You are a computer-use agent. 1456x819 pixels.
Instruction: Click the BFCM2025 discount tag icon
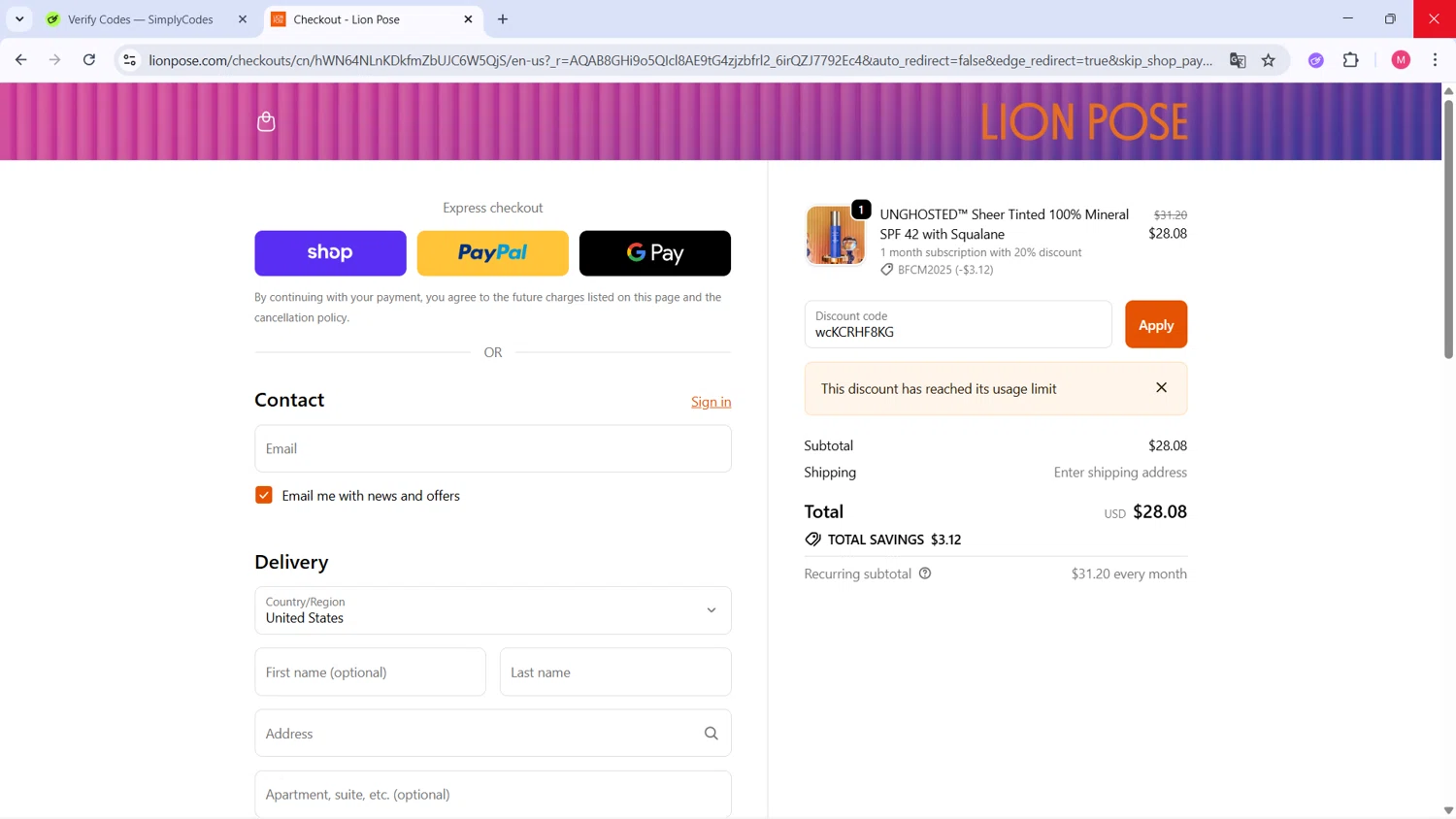point(886,270)
